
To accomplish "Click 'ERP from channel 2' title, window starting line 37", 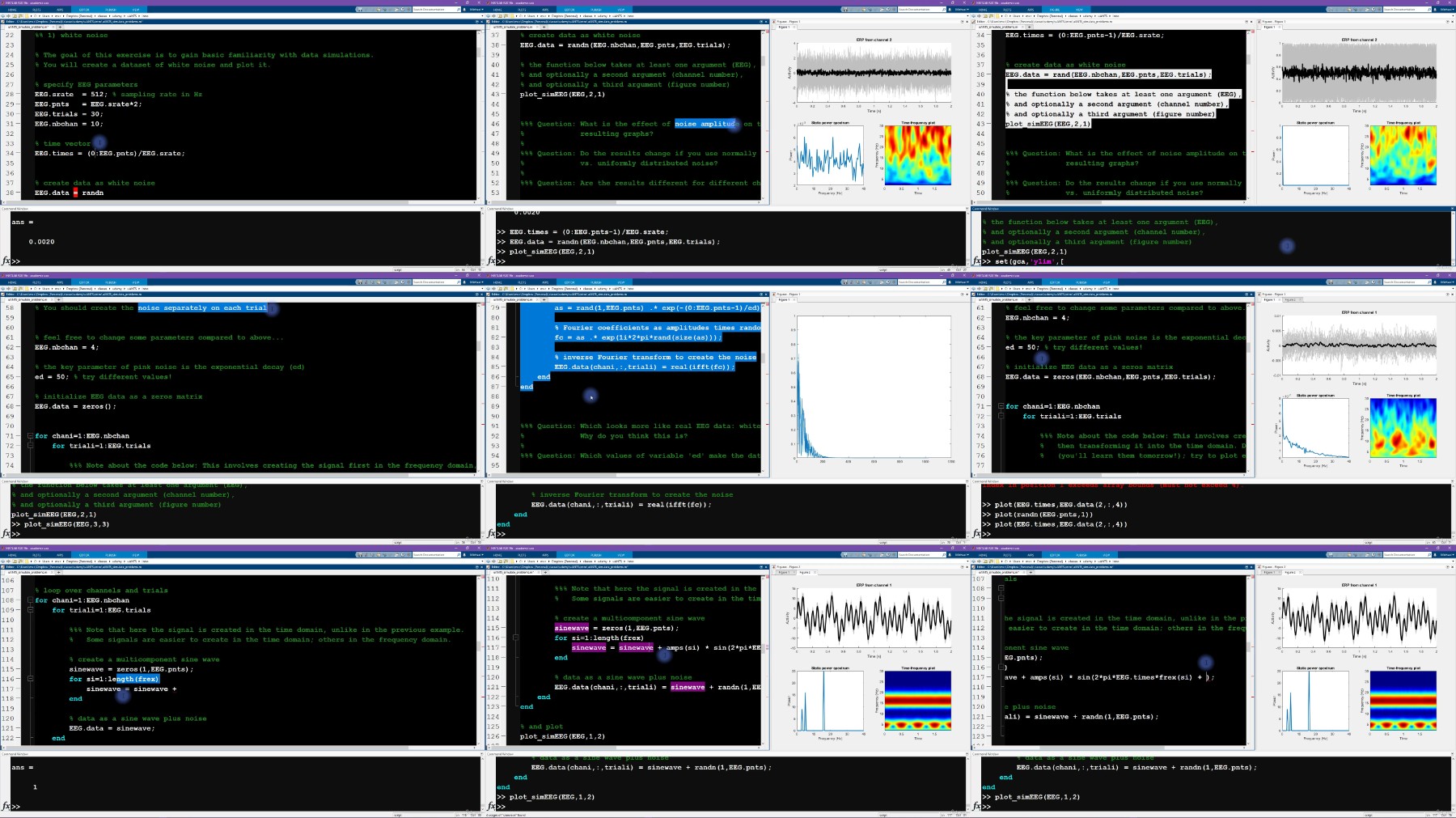I will (x=874, y=40).
